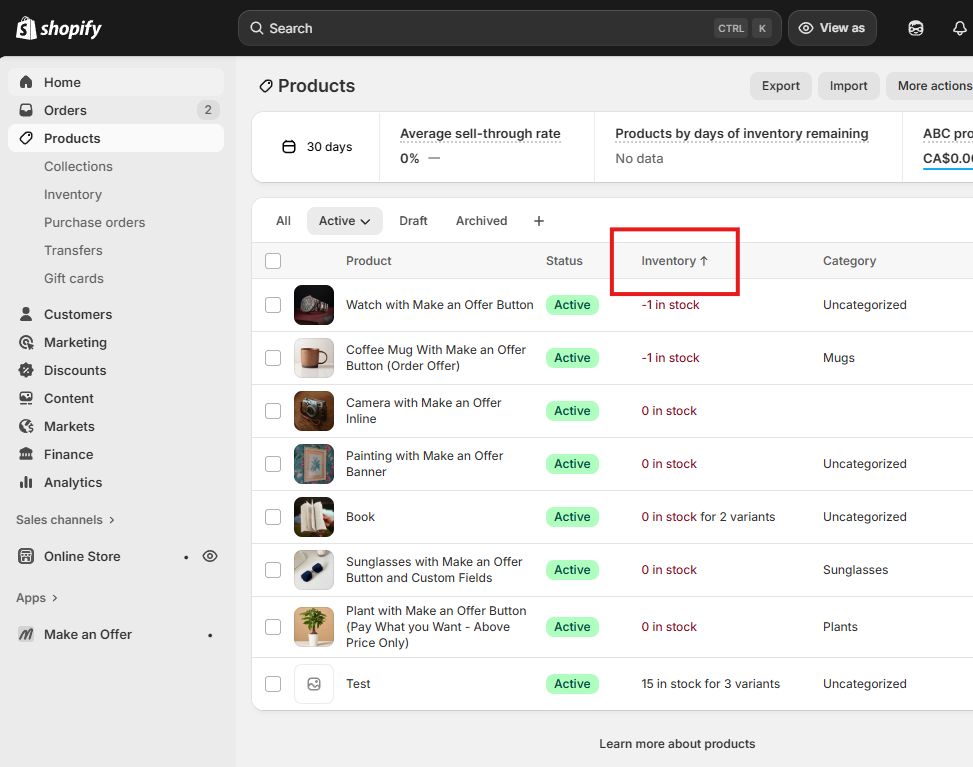
Task: Open Inventory in the sidebar menu
Action: pyautogui.click(x=73, y=194)
